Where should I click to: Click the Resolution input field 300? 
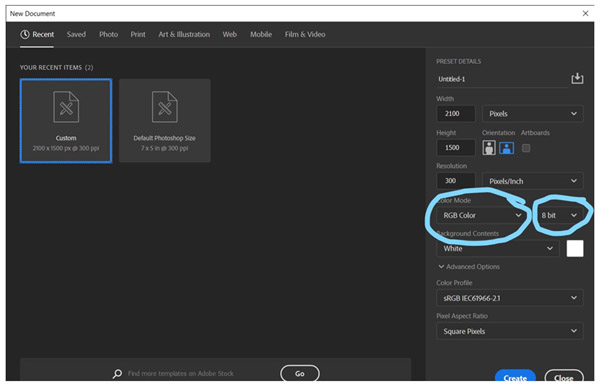(x=456, y=181)
